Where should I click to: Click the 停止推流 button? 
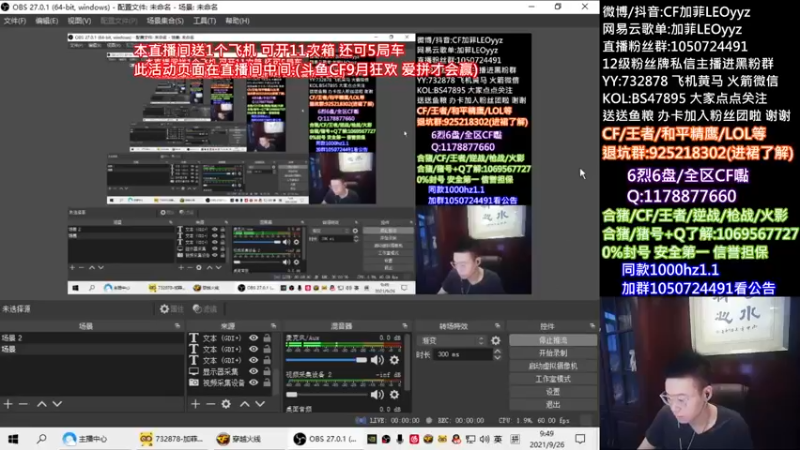[553, 340]
